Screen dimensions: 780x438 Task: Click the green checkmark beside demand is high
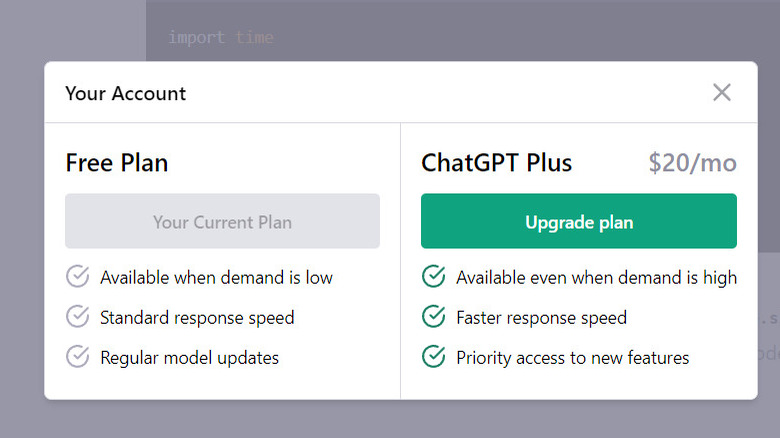click(433, 277)
